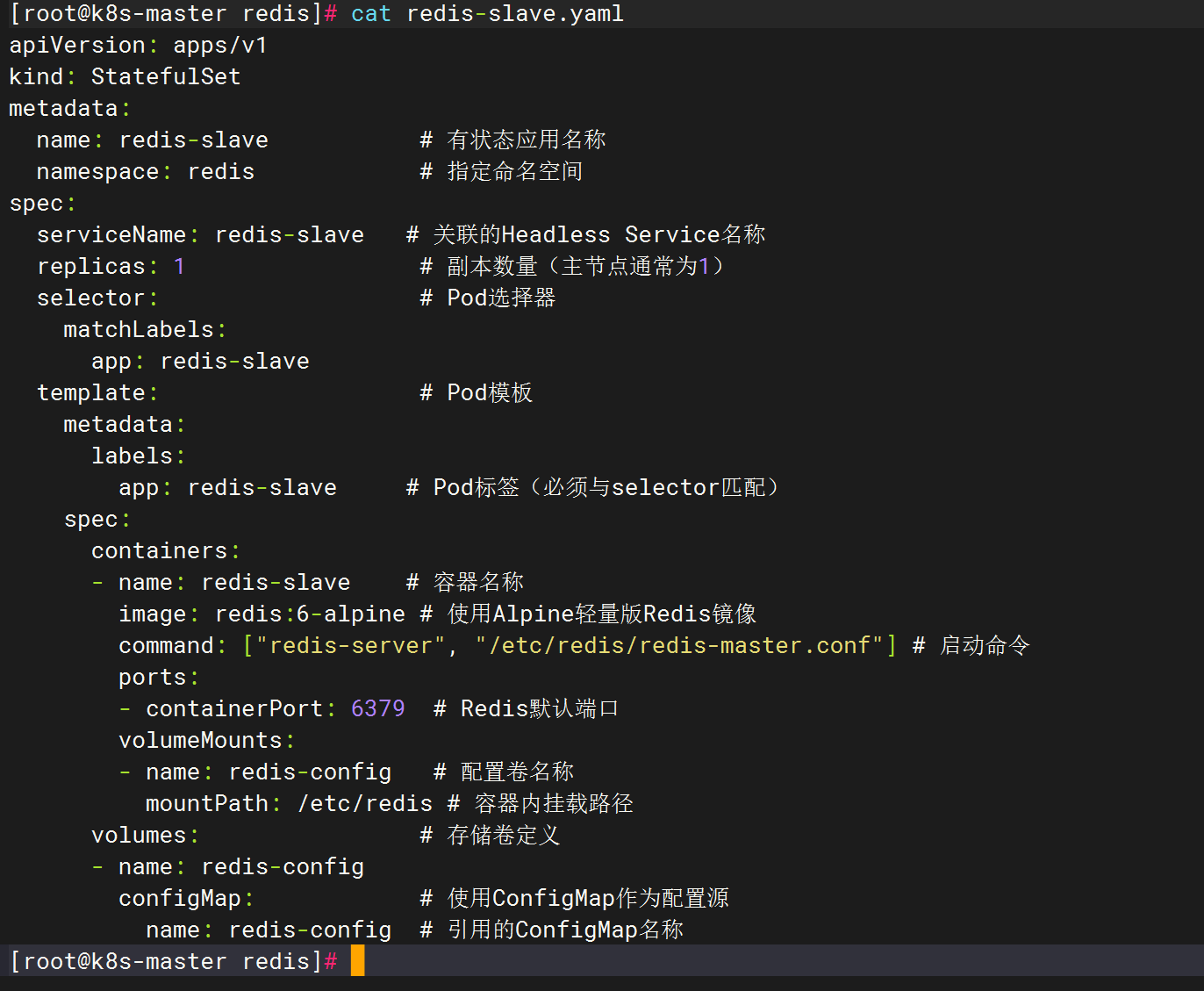Select the 'StatefulSet' kind value

click(x=166, y=77)
